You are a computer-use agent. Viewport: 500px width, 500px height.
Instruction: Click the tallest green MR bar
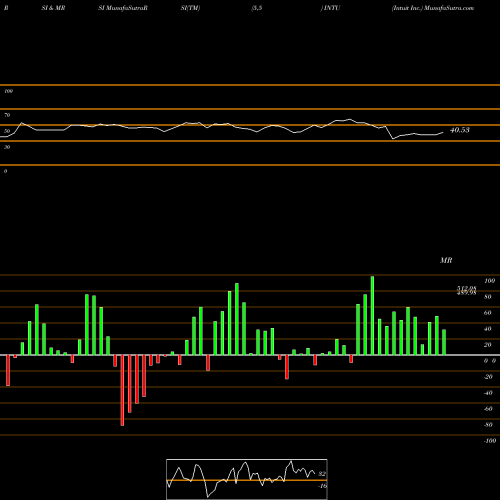[x=372, y=315]
